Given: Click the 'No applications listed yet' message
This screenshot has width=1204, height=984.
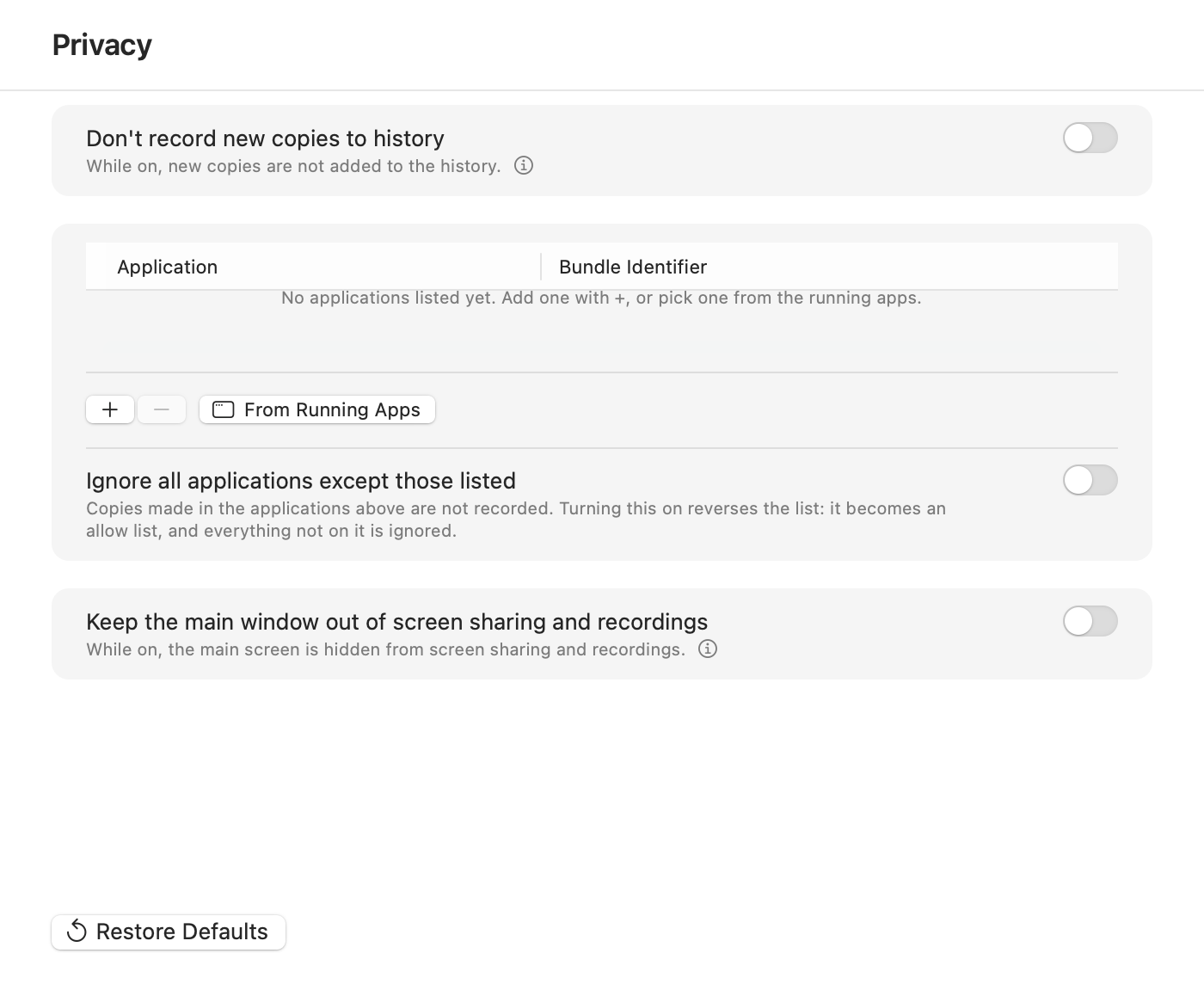Looking at the screenshot, I should click(x=601, y=298).
